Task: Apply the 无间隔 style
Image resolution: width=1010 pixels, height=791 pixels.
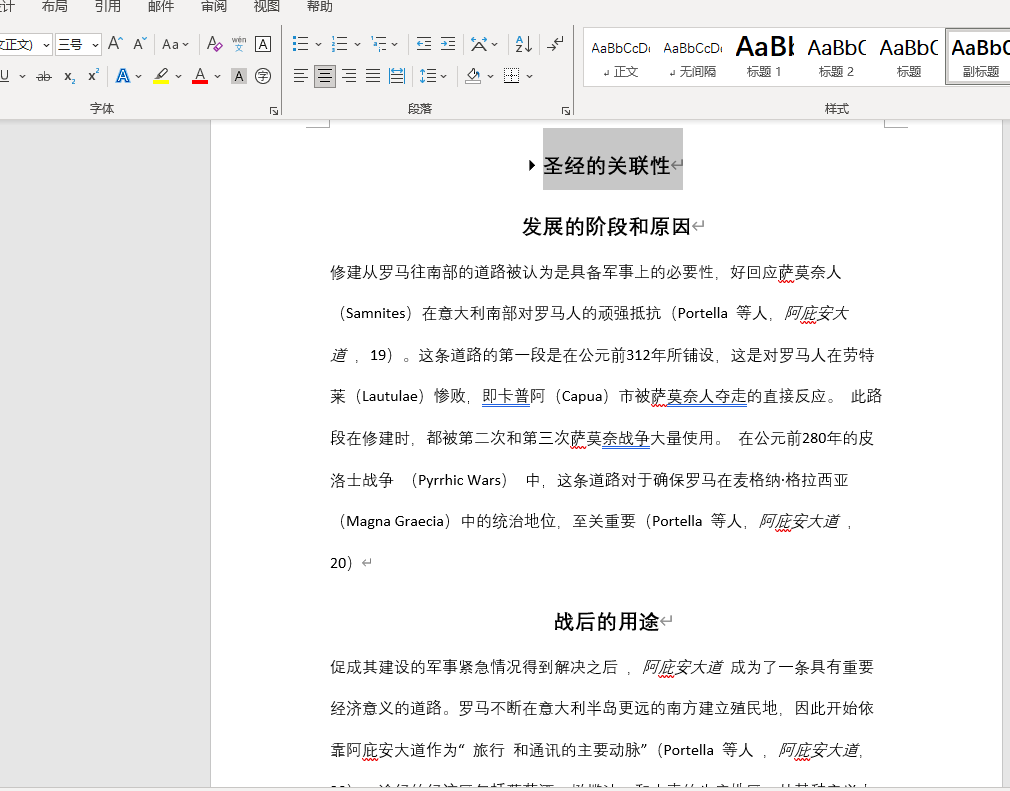Action: [692, 57]
